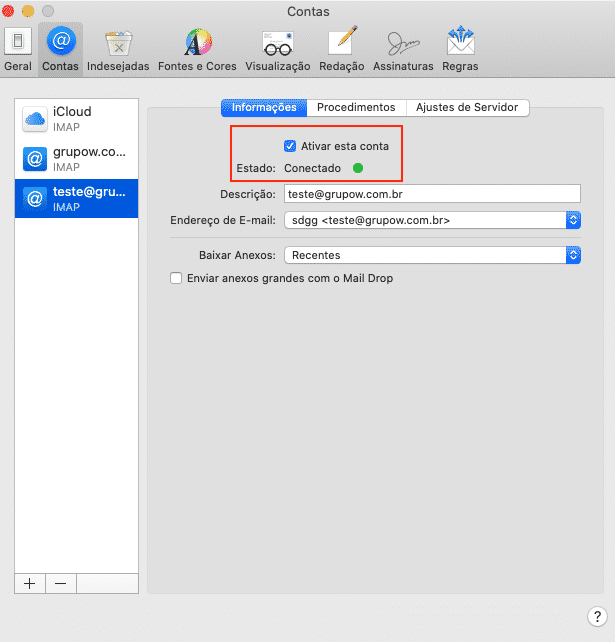Open Redação composing preferences
The width and height of the screenshot is (615, 642).
[341, 49]
